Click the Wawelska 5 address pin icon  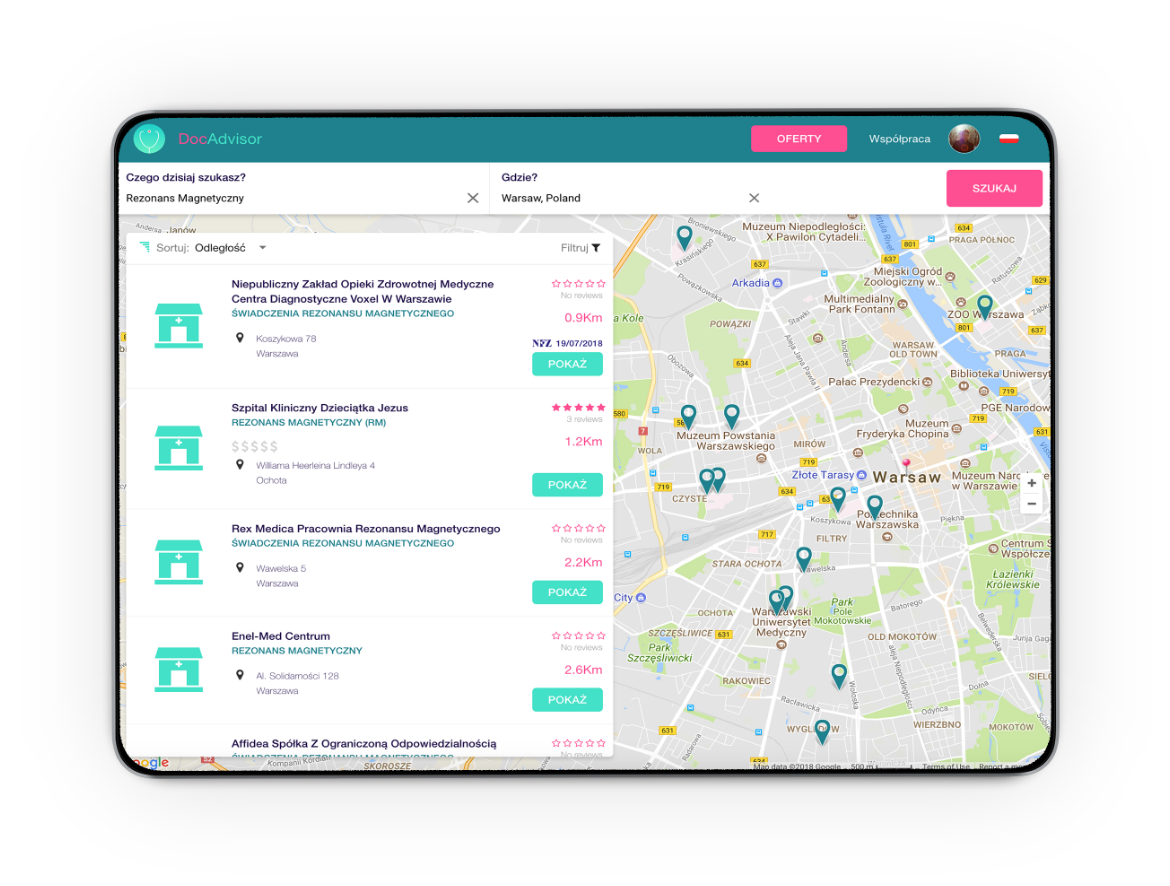(240, 568)
